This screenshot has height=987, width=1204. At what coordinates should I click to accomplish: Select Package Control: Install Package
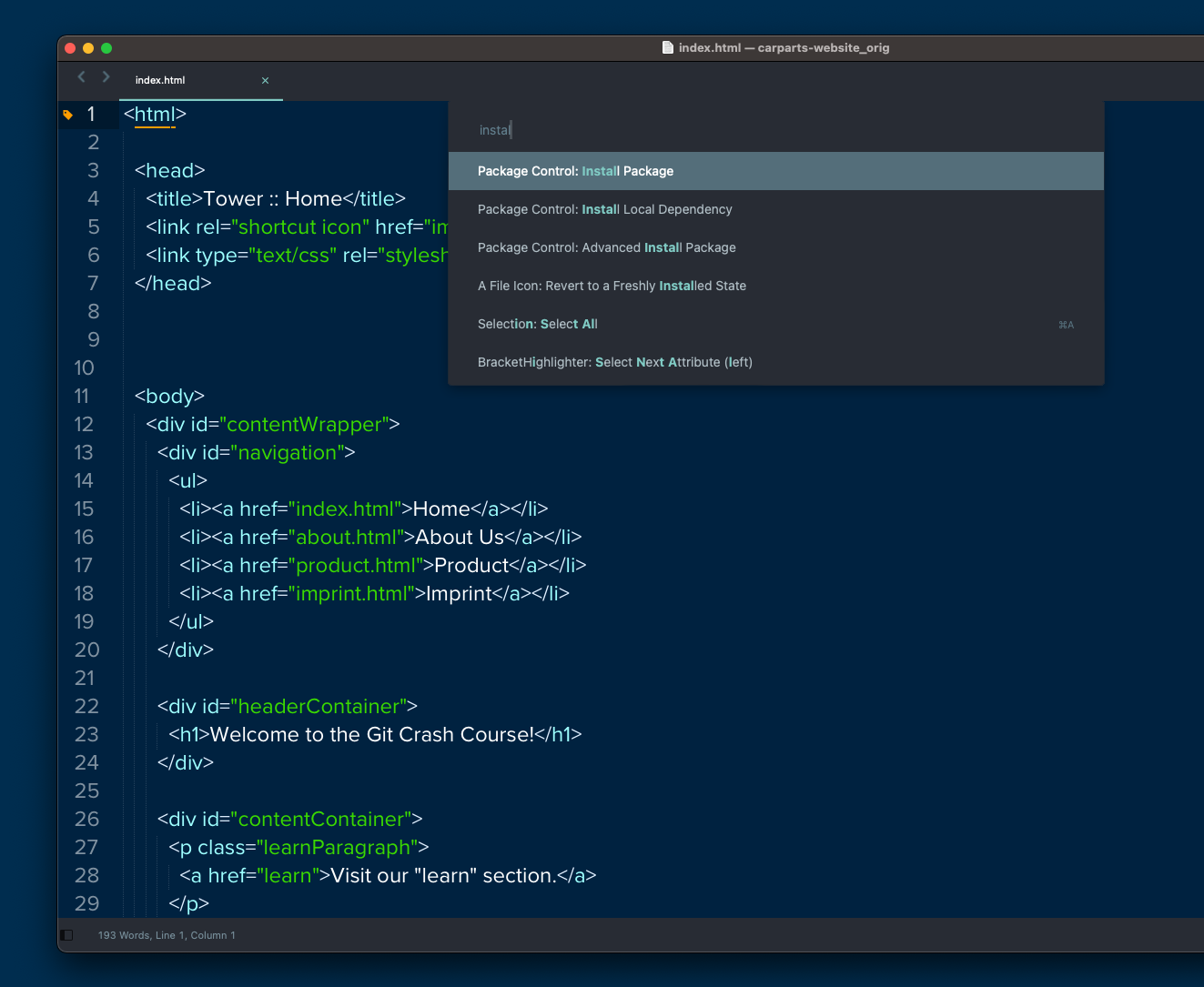574,171
